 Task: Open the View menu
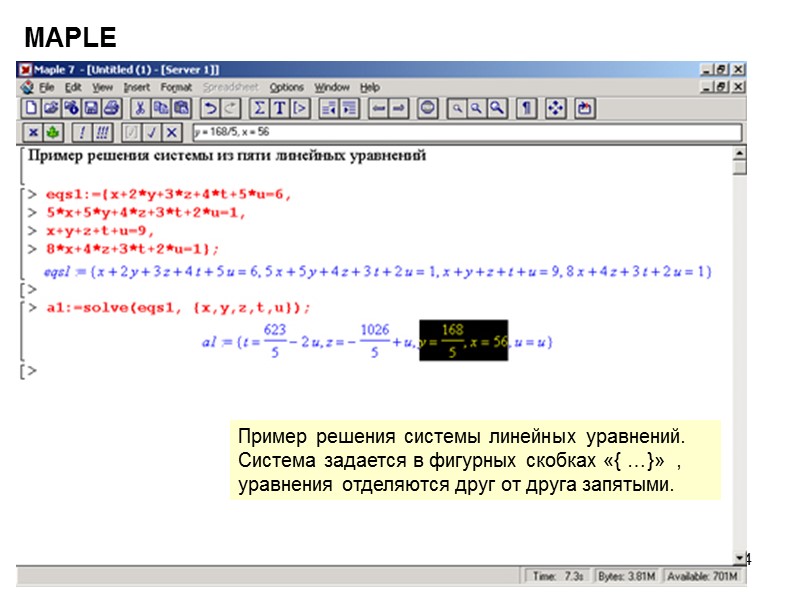click(x=103, y=87)
